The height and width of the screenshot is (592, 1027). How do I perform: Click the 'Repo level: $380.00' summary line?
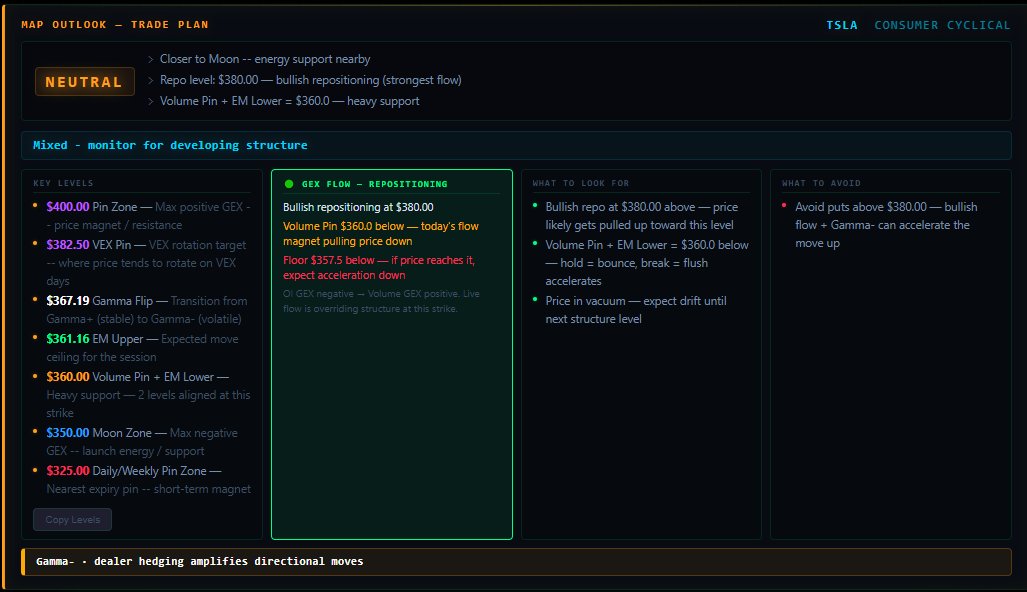pyautogui.click(x=310, y=80)
